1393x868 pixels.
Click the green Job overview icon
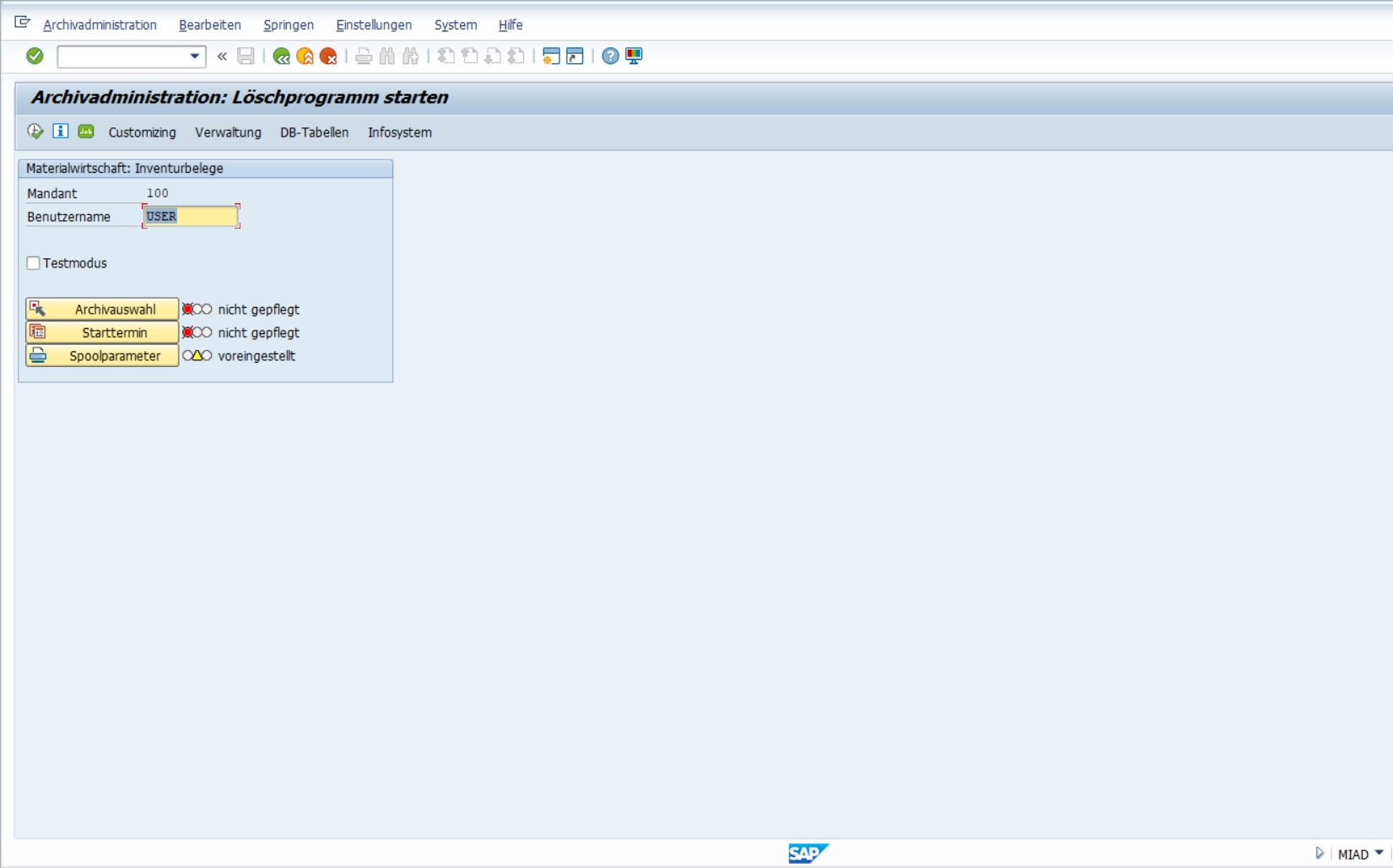[86, 131]
